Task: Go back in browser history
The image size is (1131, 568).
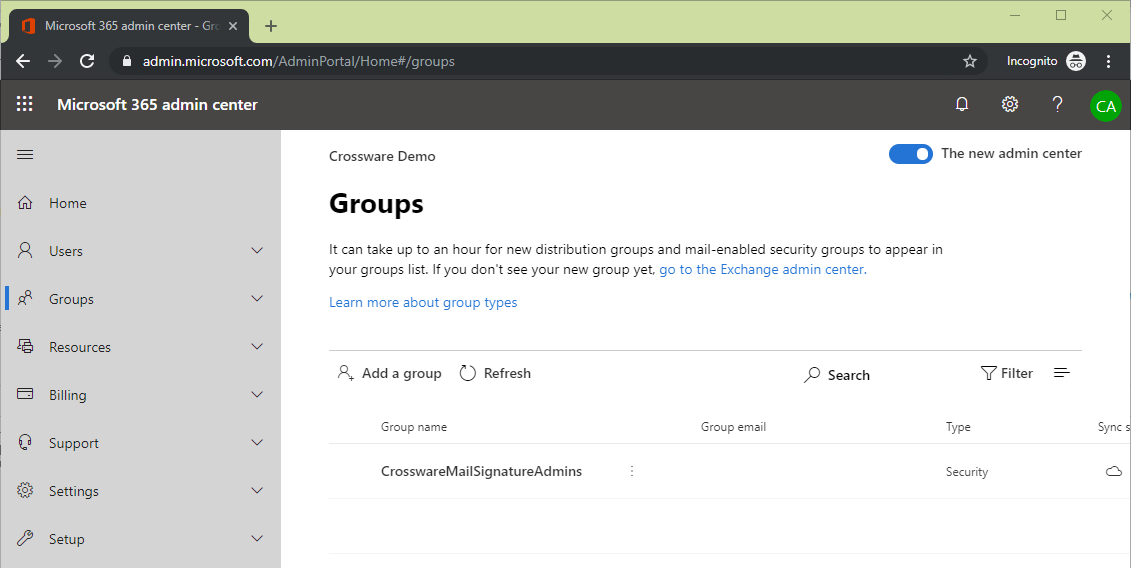Action: point(23,61)
